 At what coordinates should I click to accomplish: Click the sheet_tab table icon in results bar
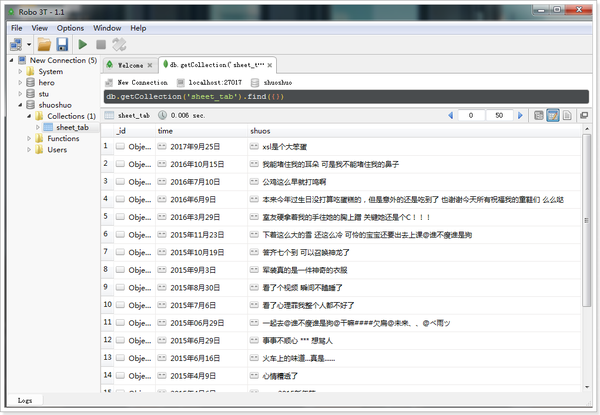[x=109, y=115]
